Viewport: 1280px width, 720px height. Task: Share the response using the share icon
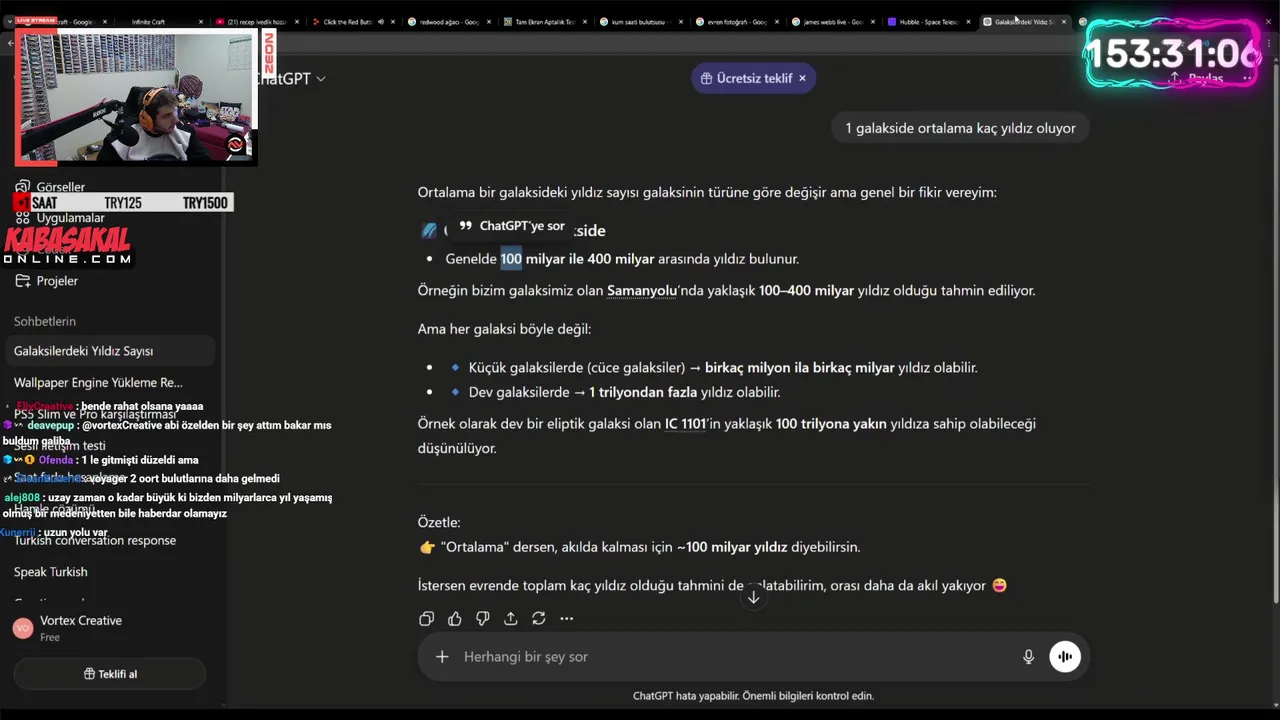pyautogui.click(x=511, y=619)
